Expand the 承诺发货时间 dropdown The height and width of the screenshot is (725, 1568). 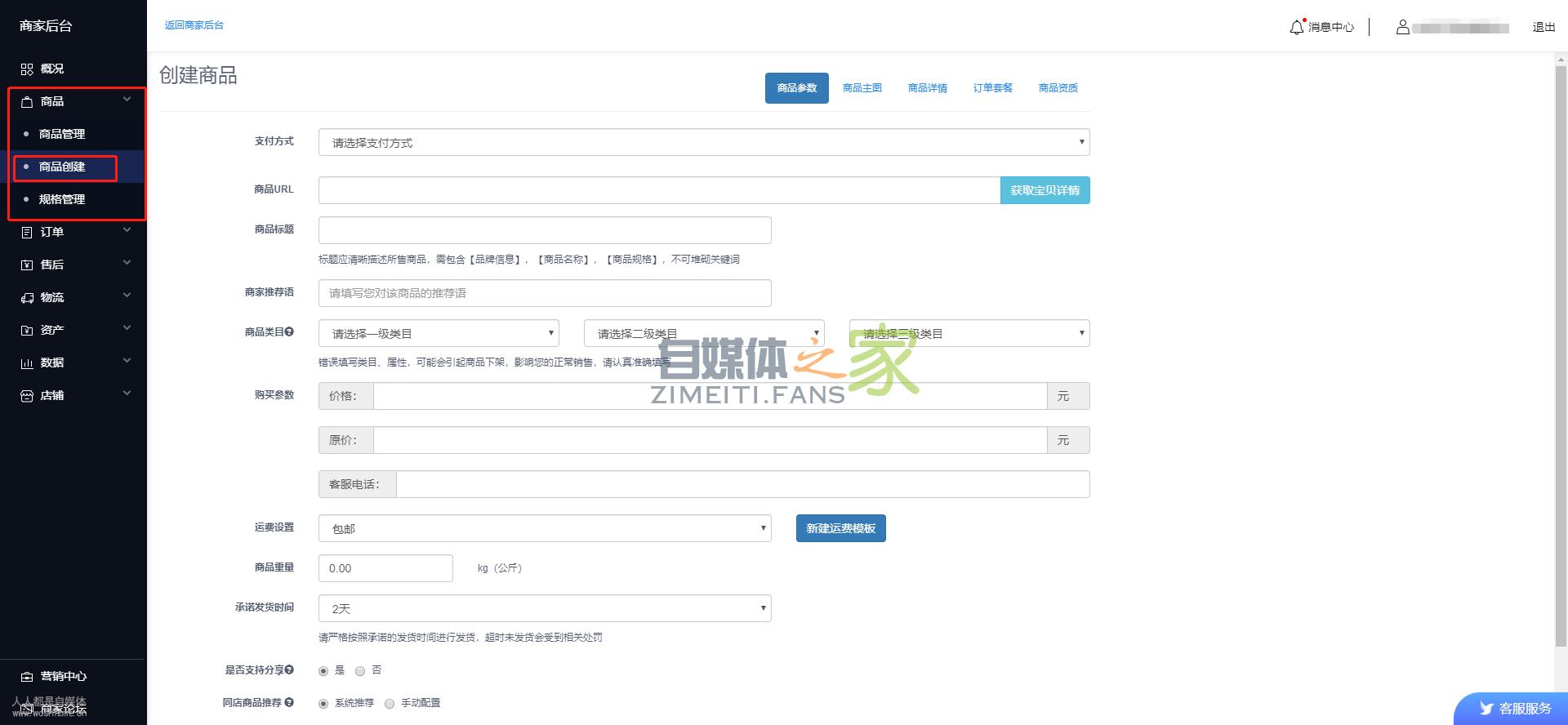545,608
